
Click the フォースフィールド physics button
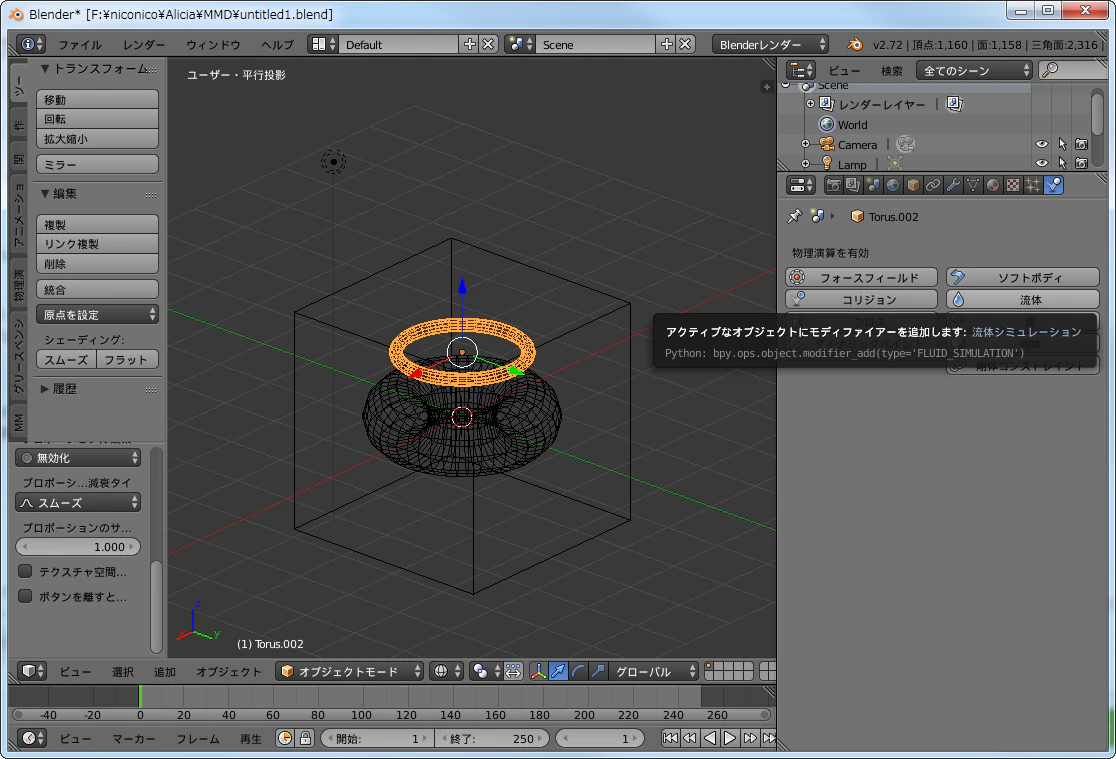861,278
